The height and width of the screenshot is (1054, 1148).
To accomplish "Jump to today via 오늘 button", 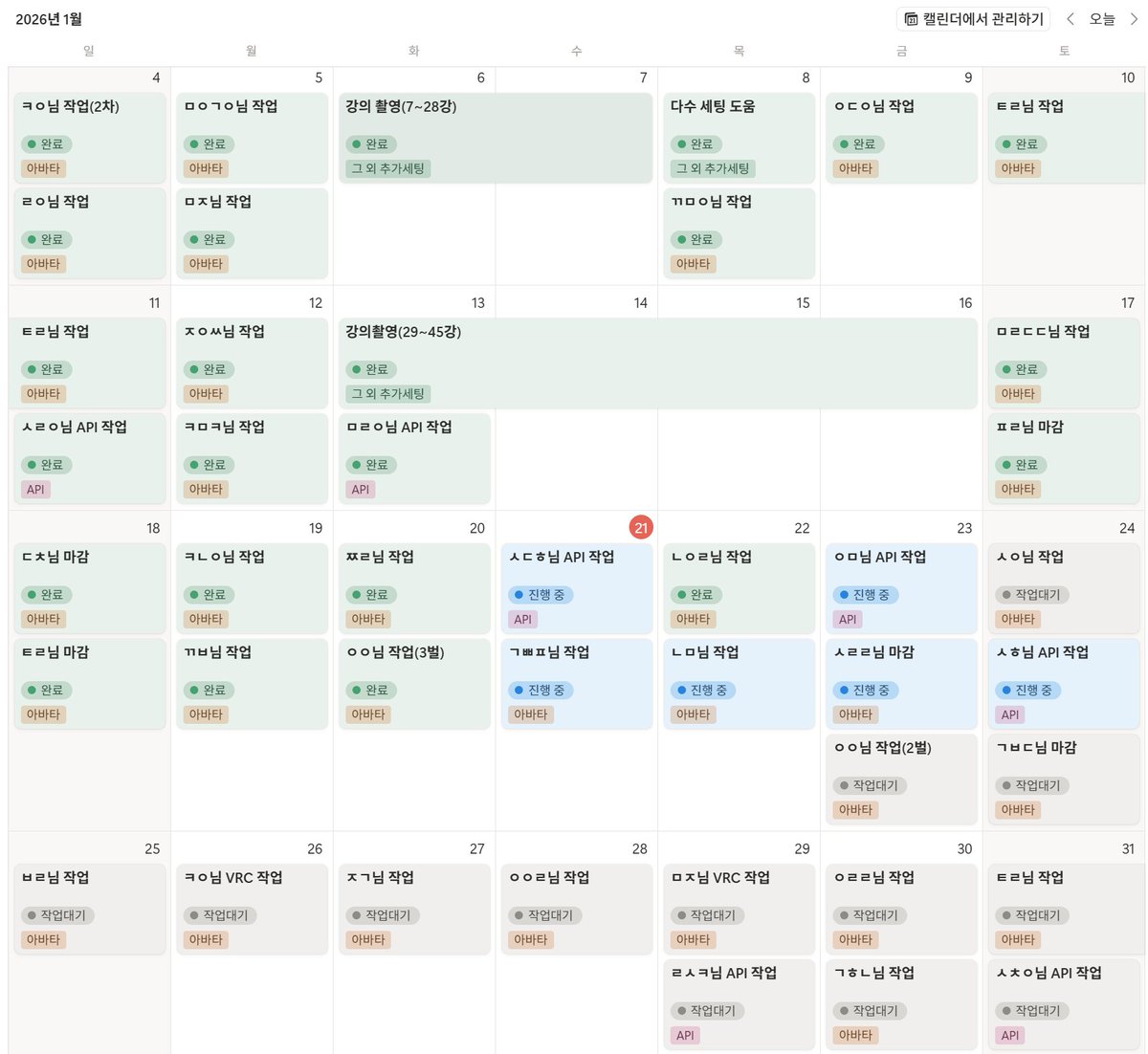I will (x=1102, y=19).
